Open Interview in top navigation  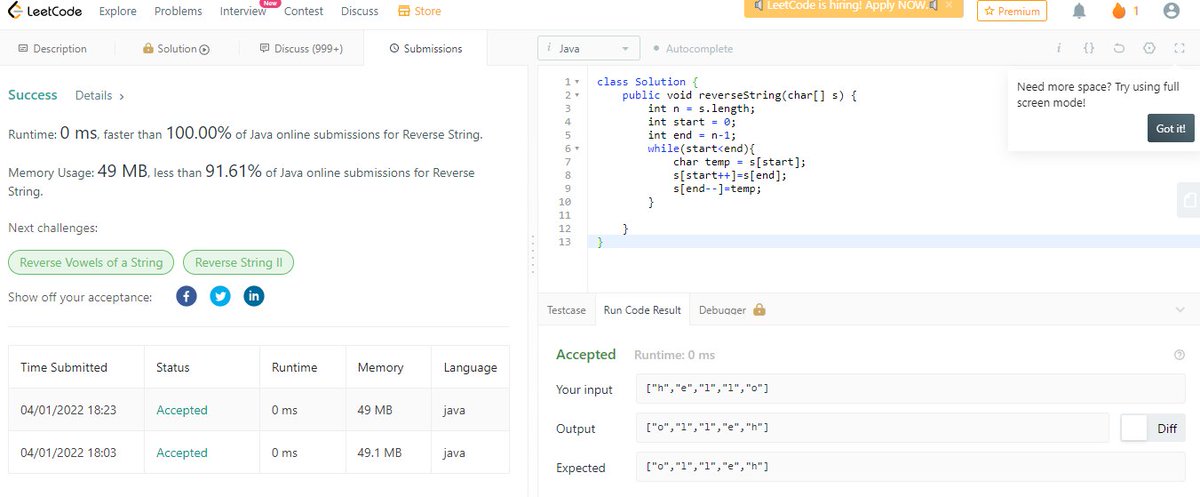coord(243,11)
